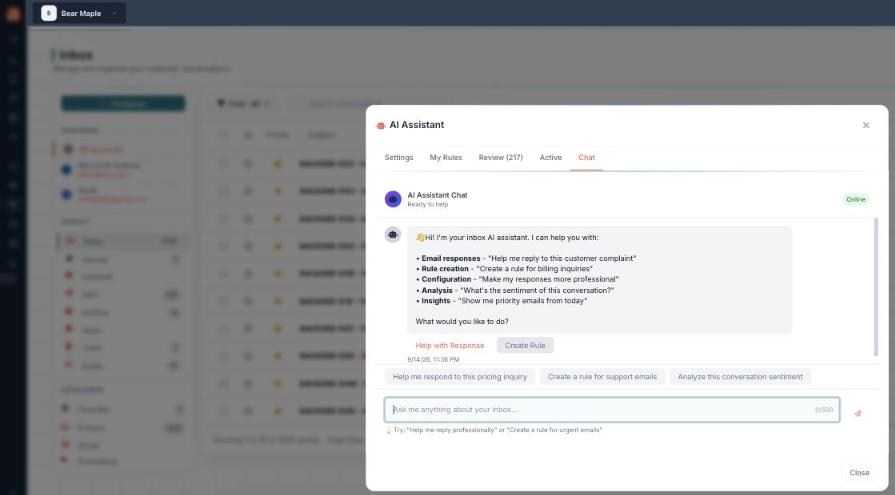Focus the 'Ask me anything about your inbox' field
Screen dimensions: 895x495
(x=612, y=410)
